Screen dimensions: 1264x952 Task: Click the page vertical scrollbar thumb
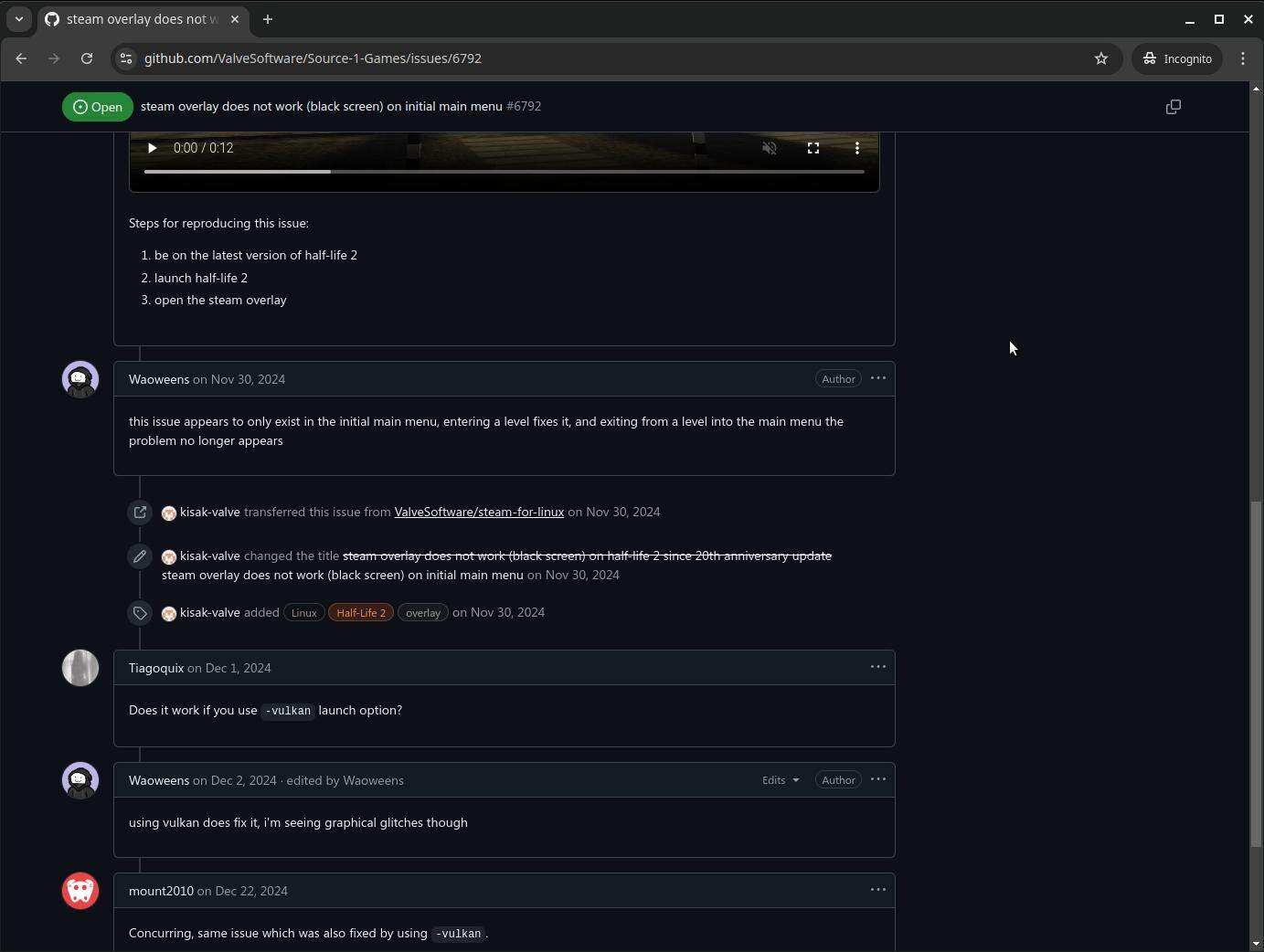1256,674
